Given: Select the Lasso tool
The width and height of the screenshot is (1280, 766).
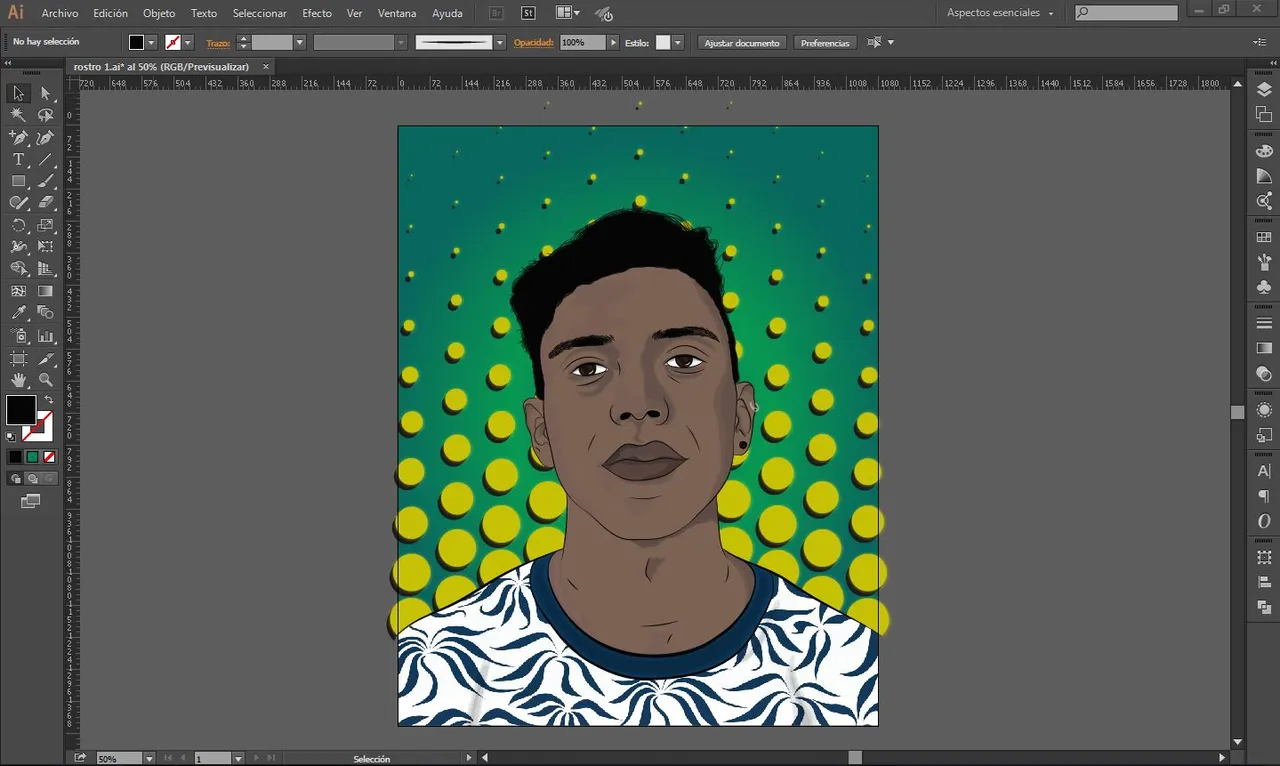Looking at the screenshot, I should point(46,115).
